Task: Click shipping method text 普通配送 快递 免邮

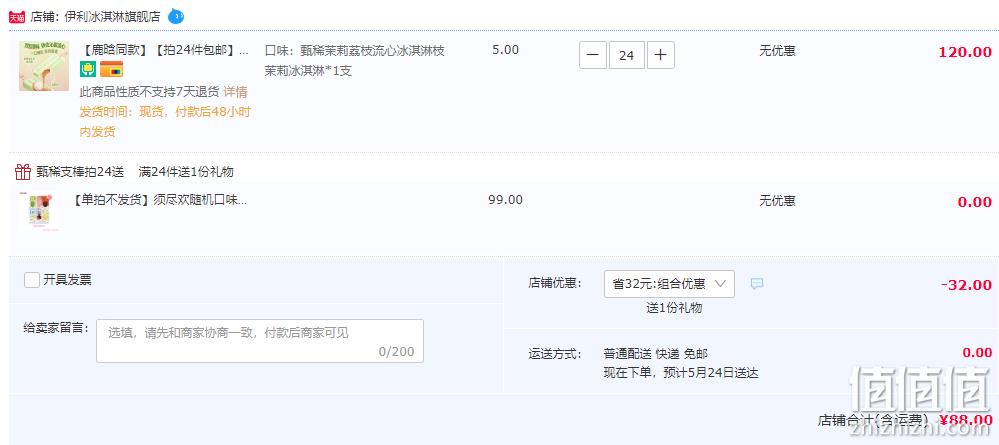Action: [656, 354]
